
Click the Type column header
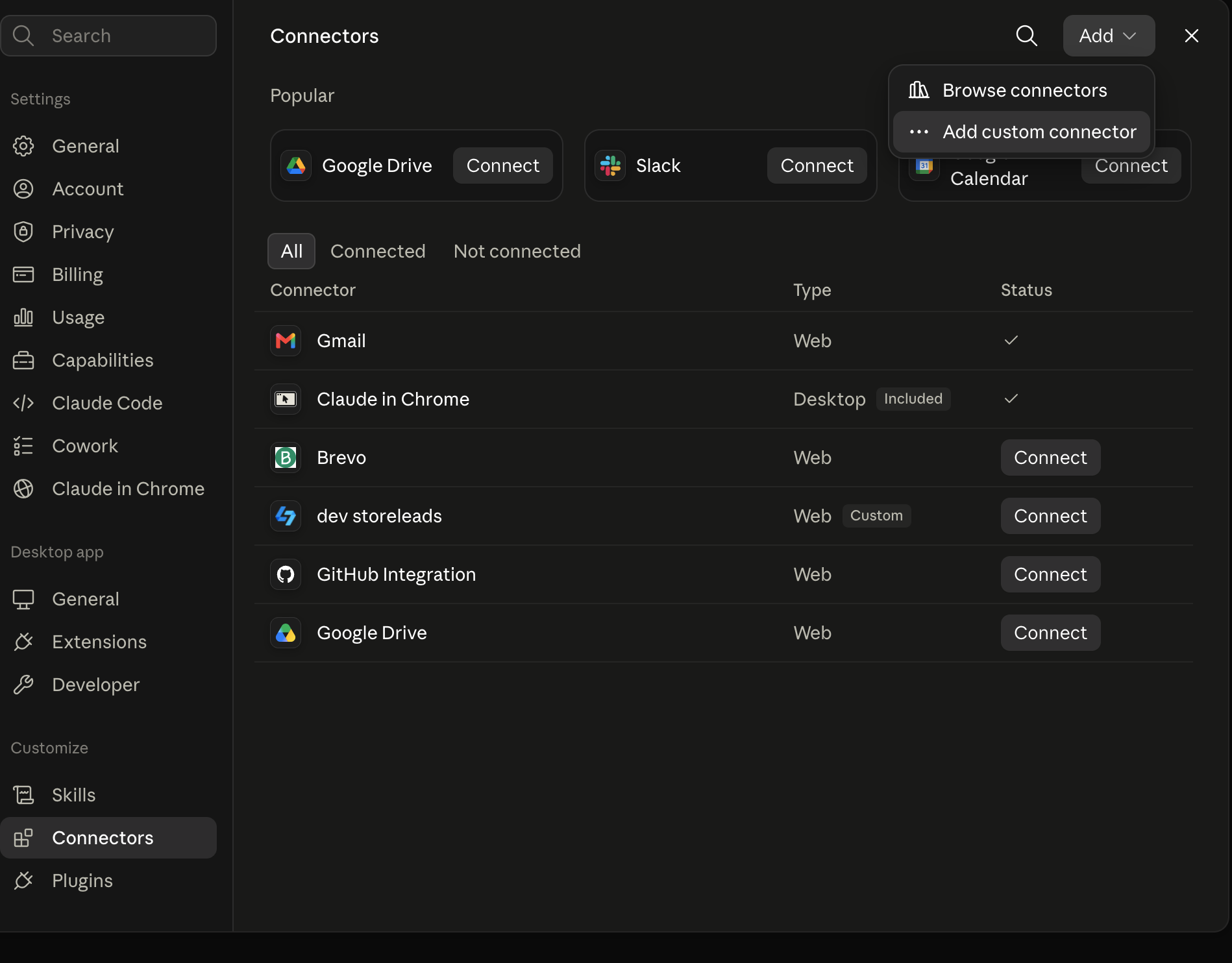click(812, 290)
